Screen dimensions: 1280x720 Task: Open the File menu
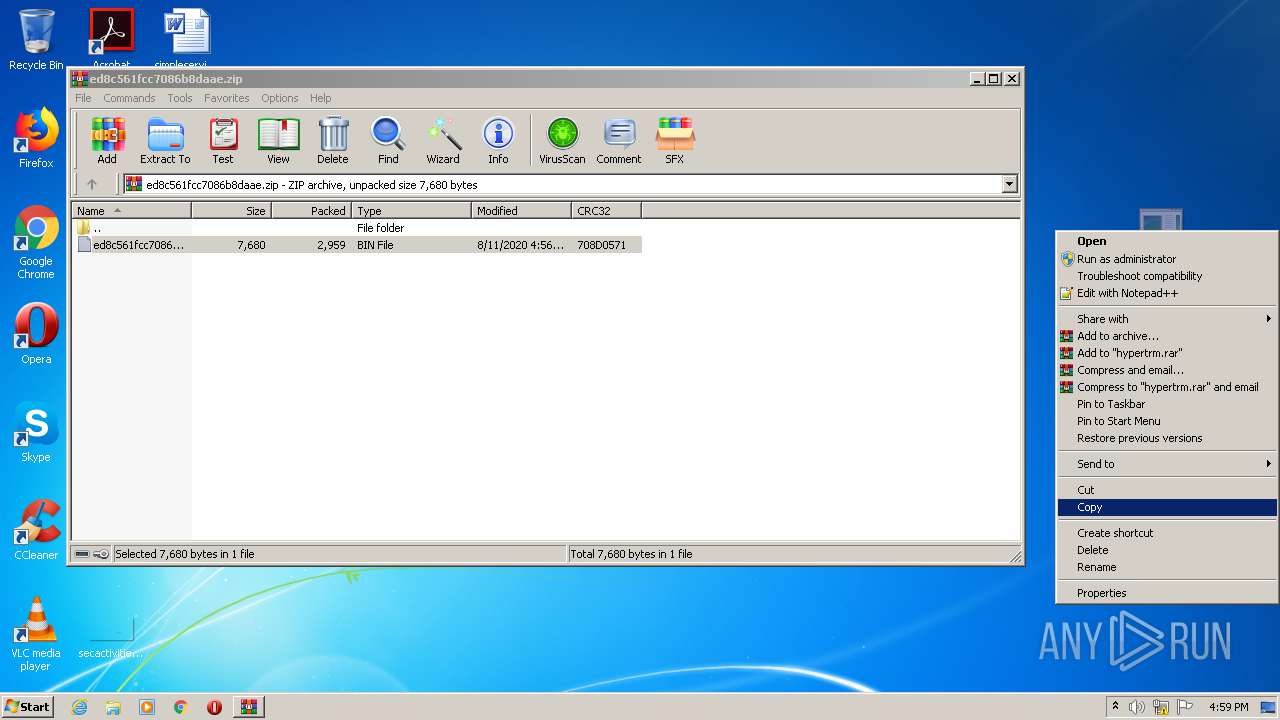point(83,98)
